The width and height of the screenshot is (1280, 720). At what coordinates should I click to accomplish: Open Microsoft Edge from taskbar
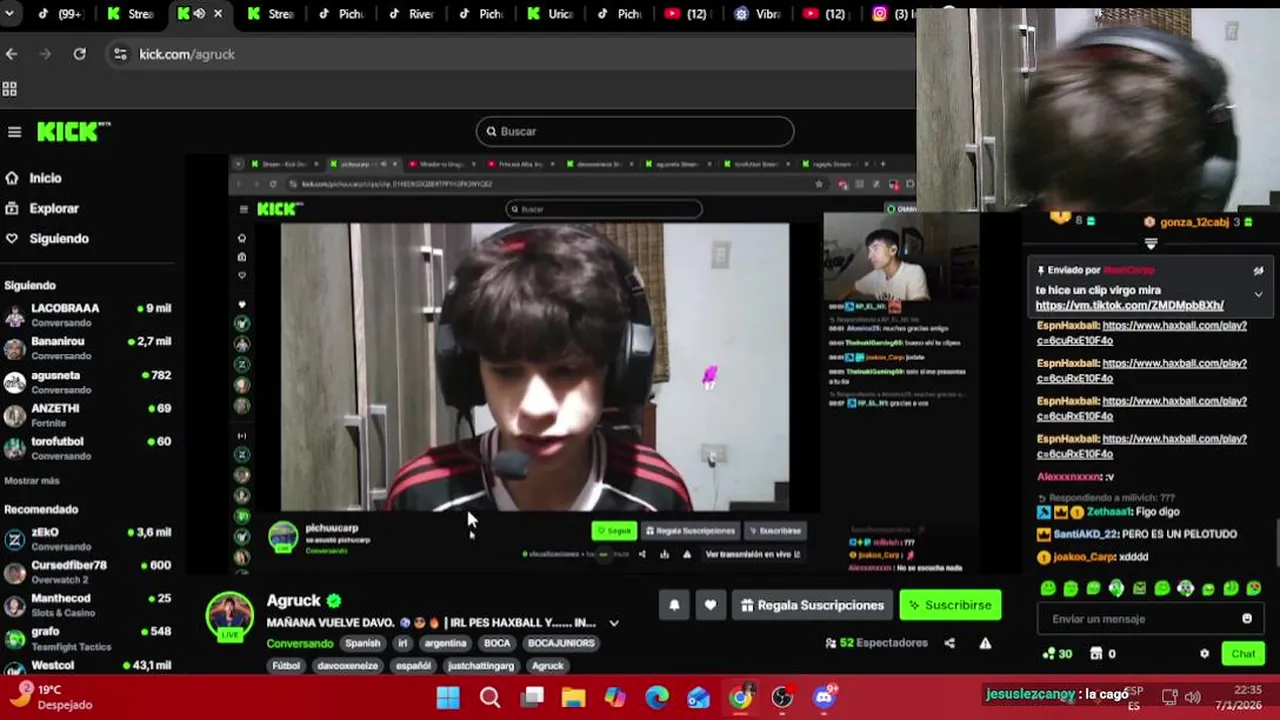point(657,698)
